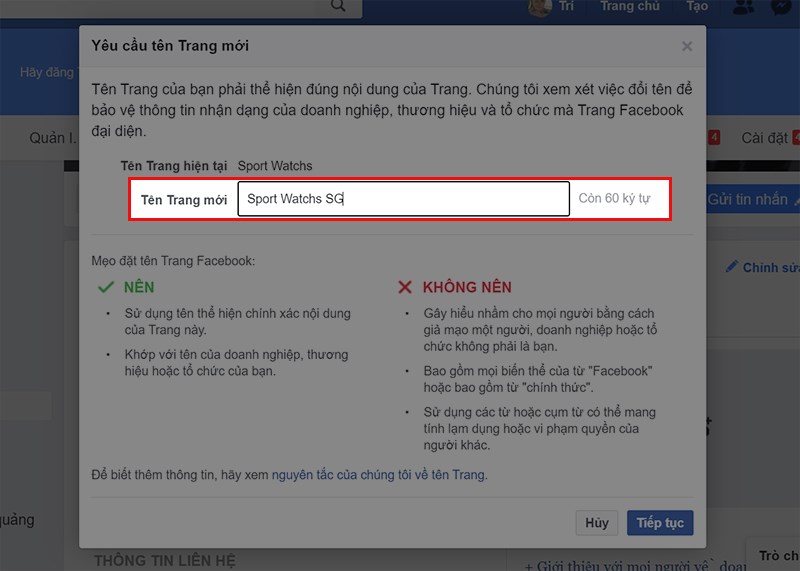800x571 pixels.
Task: Click the green NÊN checkmark icon
Action: 106,287
